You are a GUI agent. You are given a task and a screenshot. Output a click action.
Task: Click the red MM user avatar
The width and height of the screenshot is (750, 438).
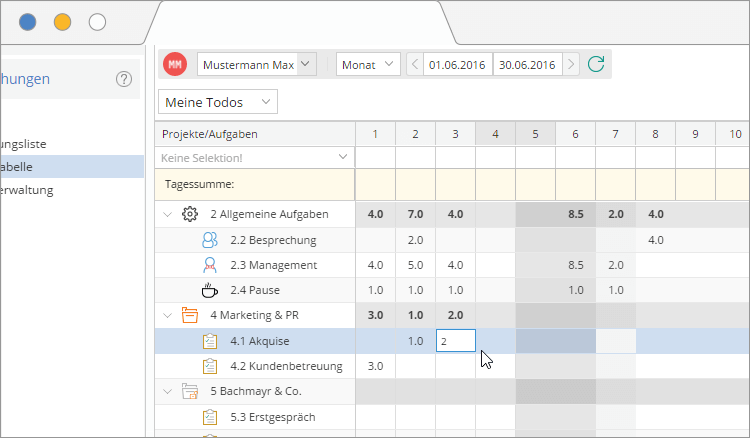[x=175, y=65]
